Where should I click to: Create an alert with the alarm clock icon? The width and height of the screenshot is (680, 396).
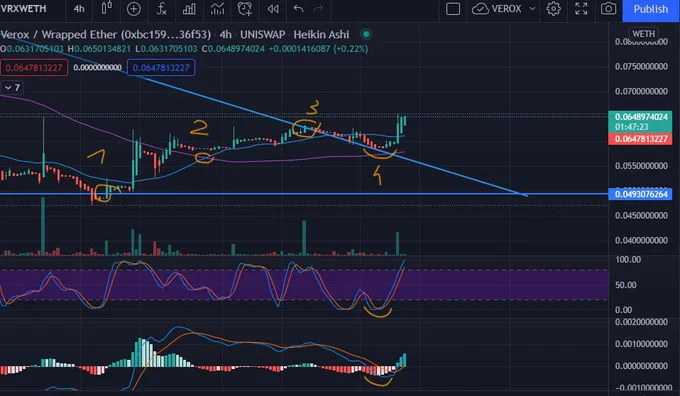pos(245,9)
